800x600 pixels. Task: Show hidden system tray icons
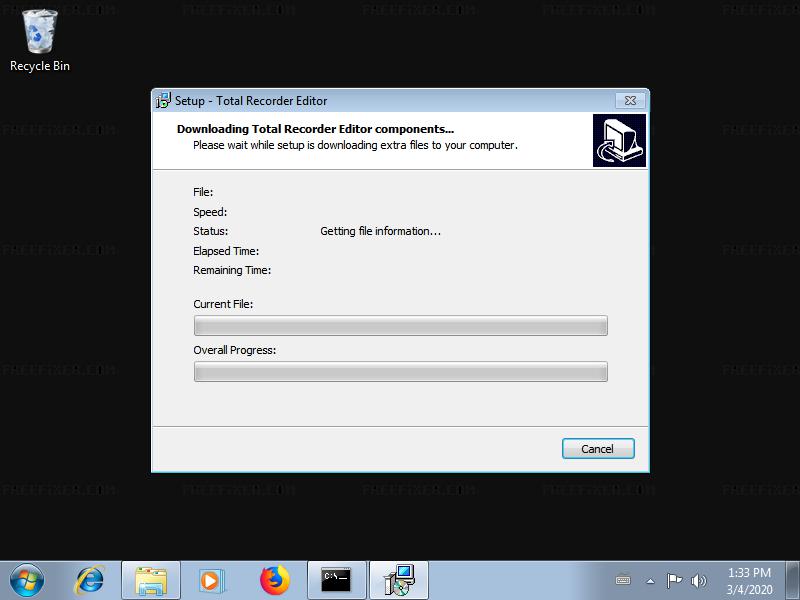(x=651, y=581)
